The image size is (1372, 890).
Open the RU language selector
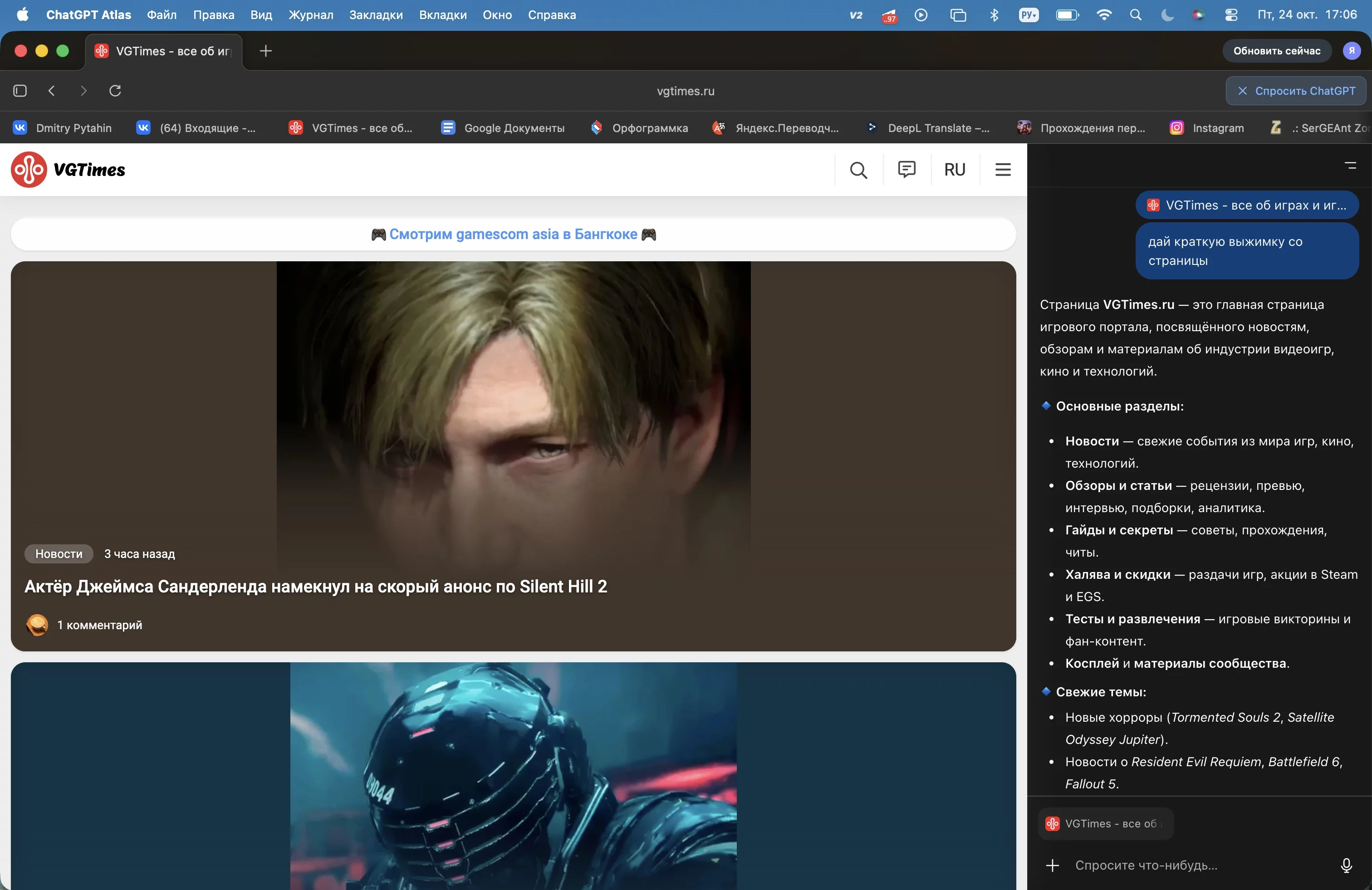955,170
